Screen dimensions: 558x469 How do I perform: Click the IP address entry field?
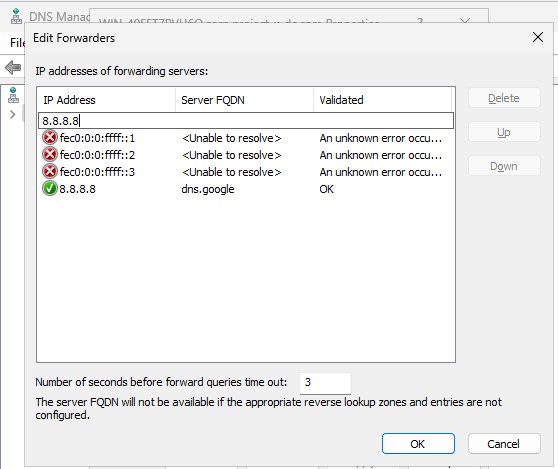pyautogui.click(x=246, y=121)
